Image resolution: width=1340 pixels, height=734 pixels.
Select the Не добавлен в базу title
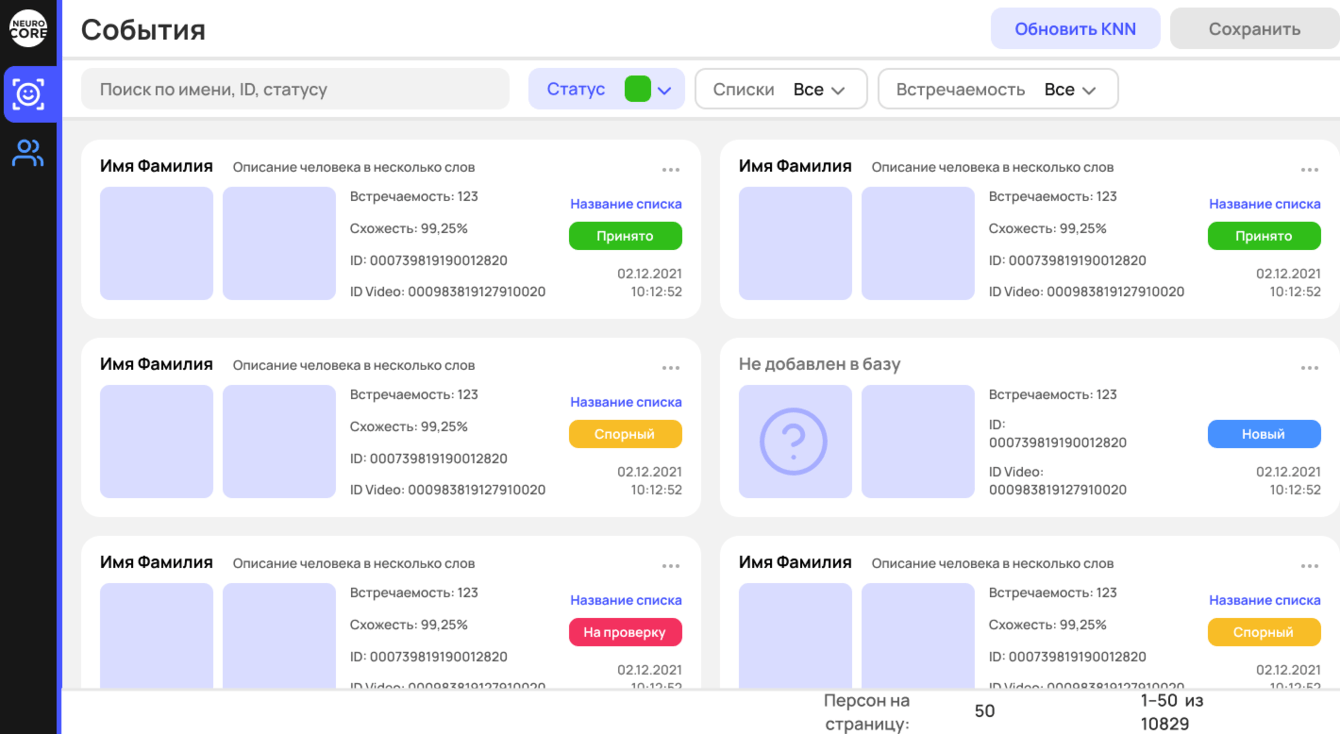coord(820,364)
